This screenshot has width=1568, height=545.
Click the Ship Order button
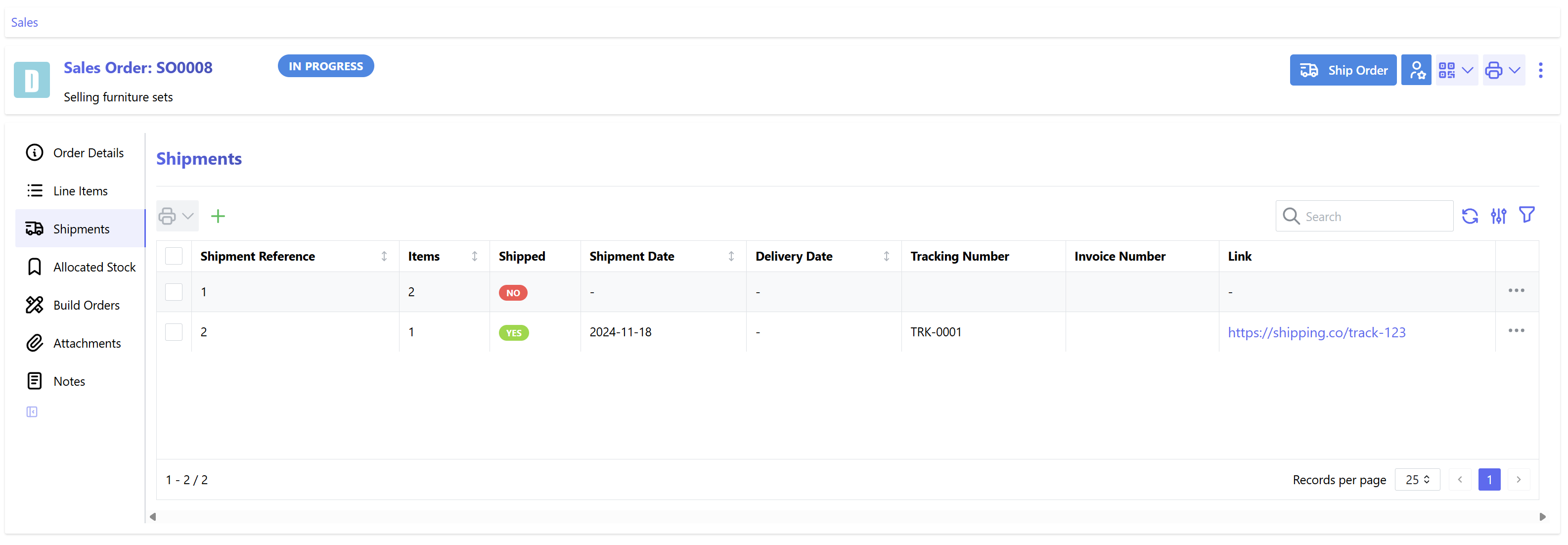tap(1343, 69)
